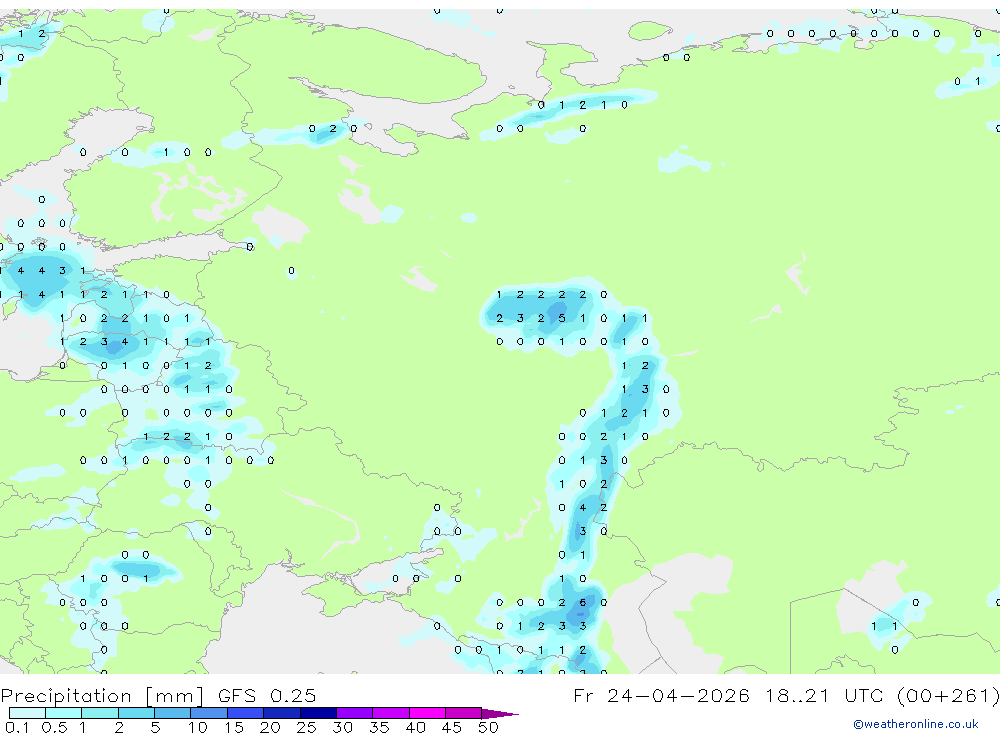Pick the 5–10 mm legend swatch
1000x733 pixels.
click(x=173, y=713)
